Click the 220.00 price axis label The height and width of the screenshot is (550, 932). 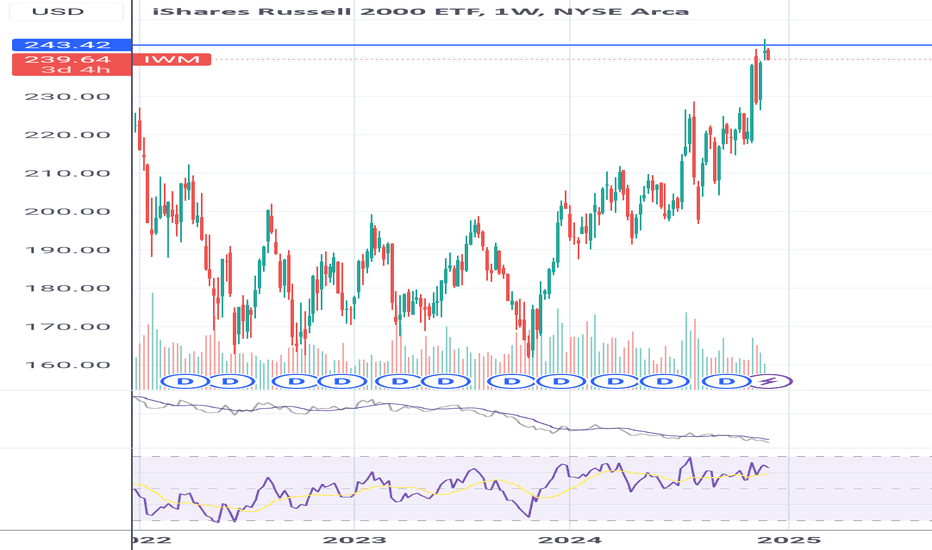(x=68, y=135)
